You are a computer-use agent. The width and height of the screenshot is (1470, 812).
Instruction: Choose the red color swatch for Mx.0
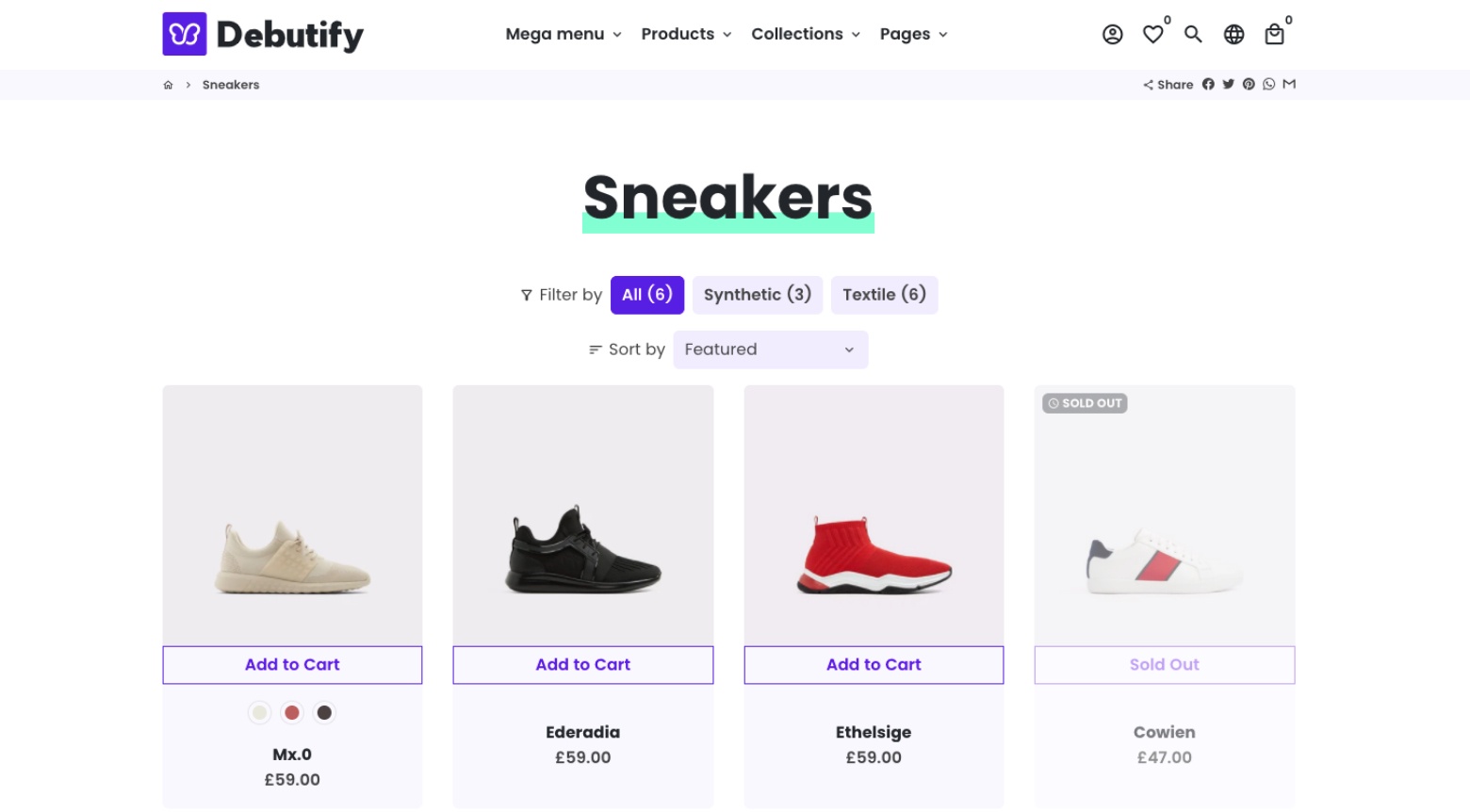click(292, 713)
